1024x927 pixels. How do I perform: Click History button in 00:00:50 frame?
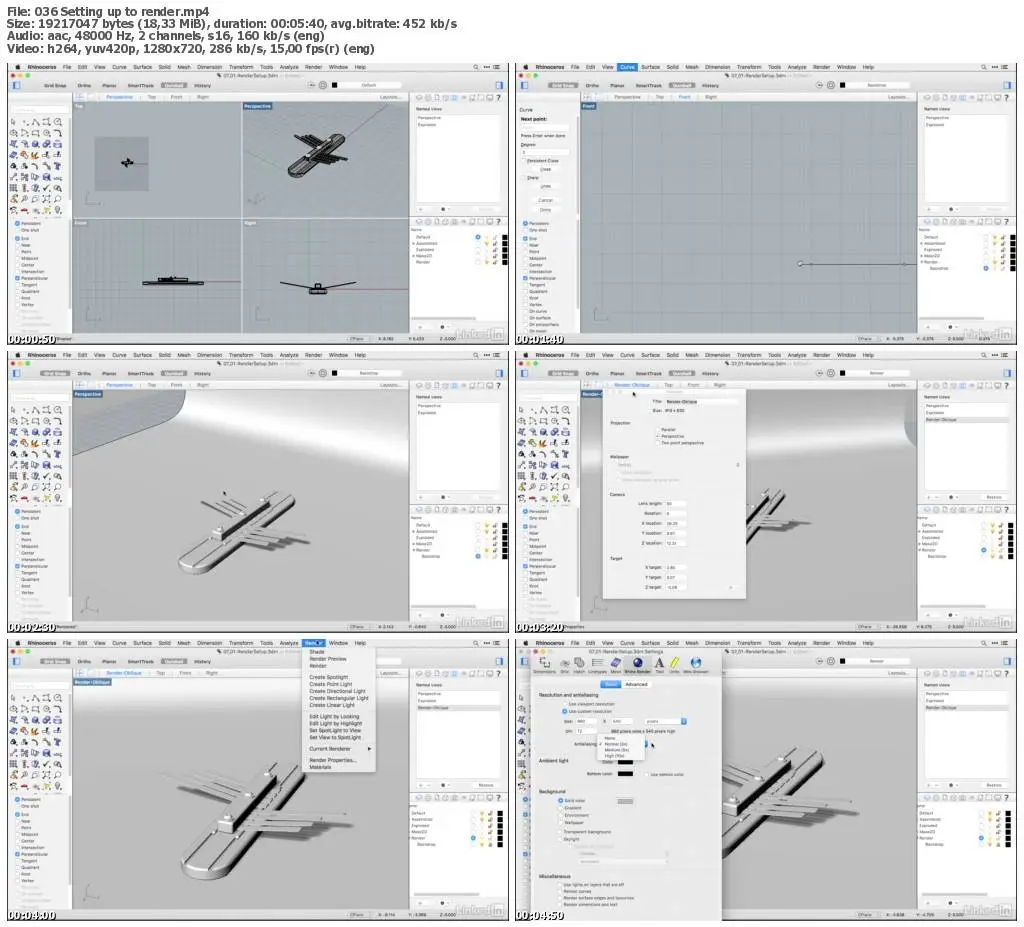click(x=202, y=86)
